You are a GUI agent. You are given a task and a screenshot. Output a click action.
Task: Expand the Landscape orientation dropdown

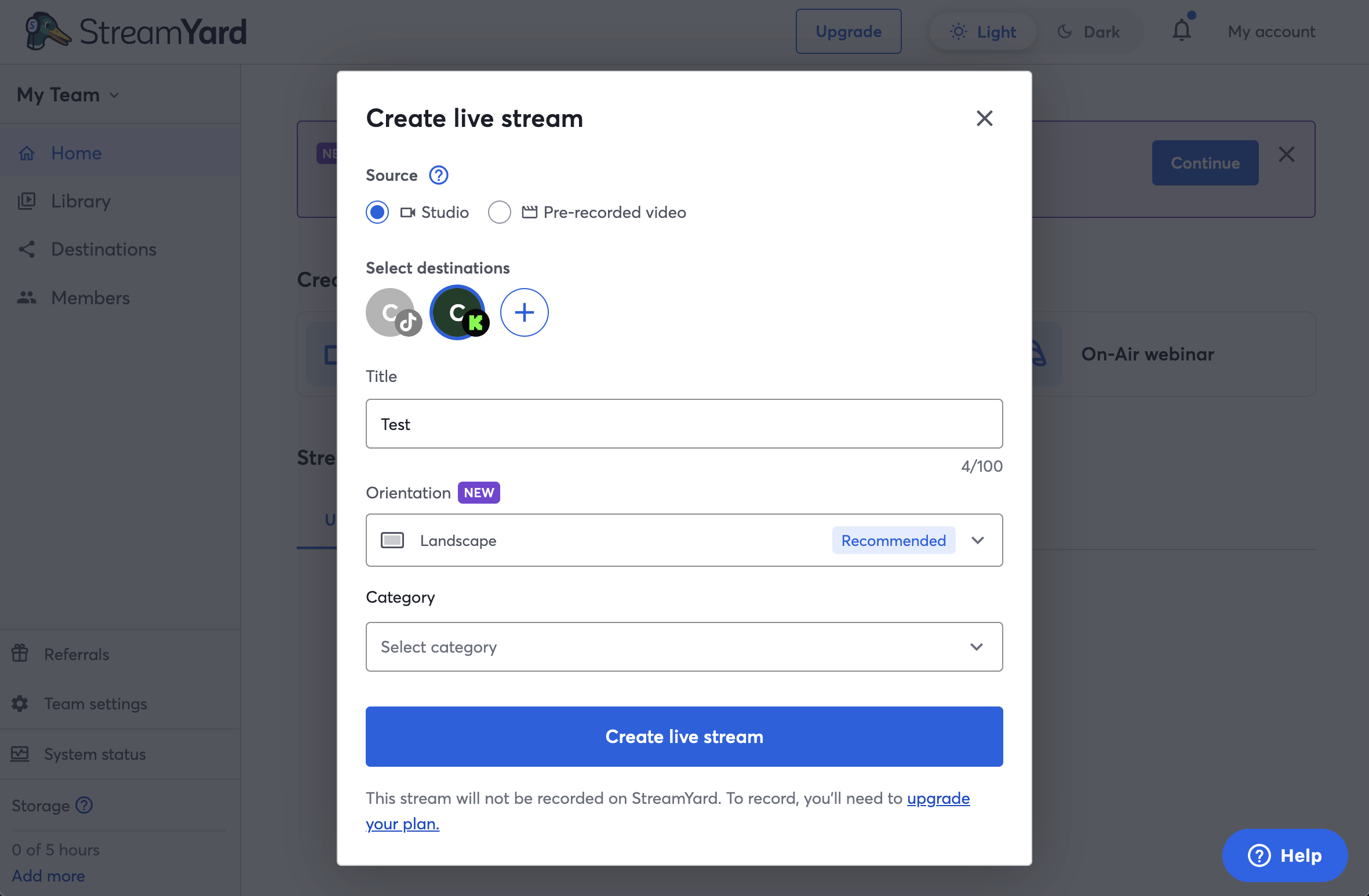pyautogui.click(x=684, y=540)
